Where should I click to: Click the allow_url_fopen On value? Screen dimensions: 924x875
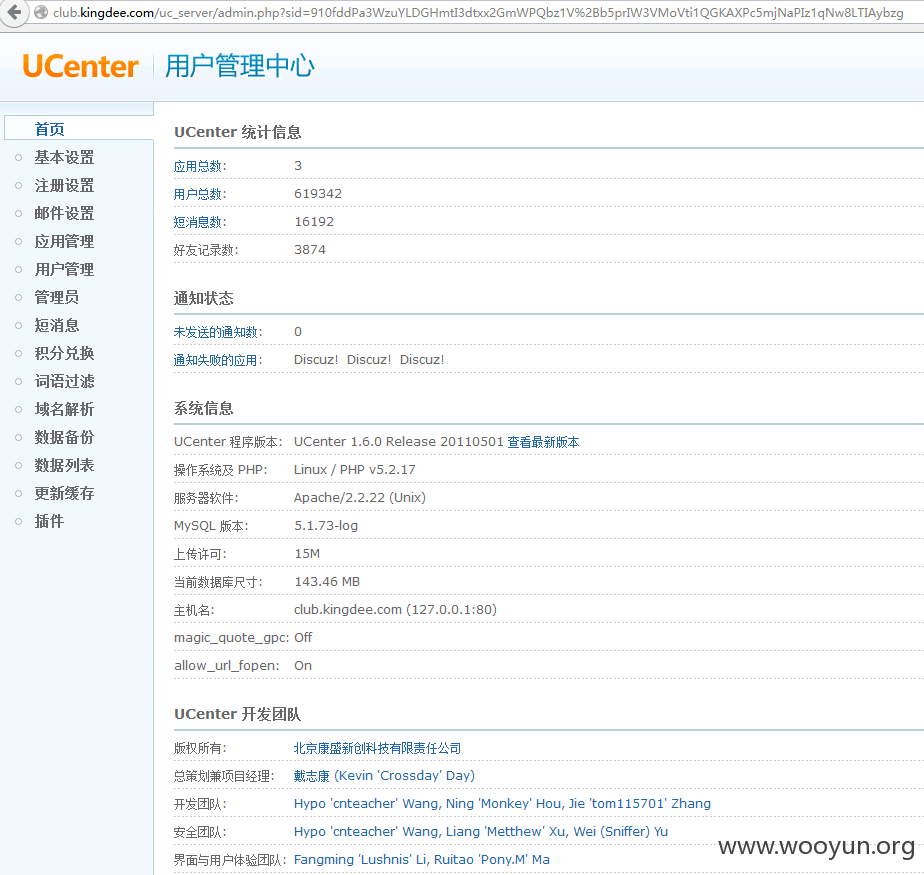coord(303,666)
